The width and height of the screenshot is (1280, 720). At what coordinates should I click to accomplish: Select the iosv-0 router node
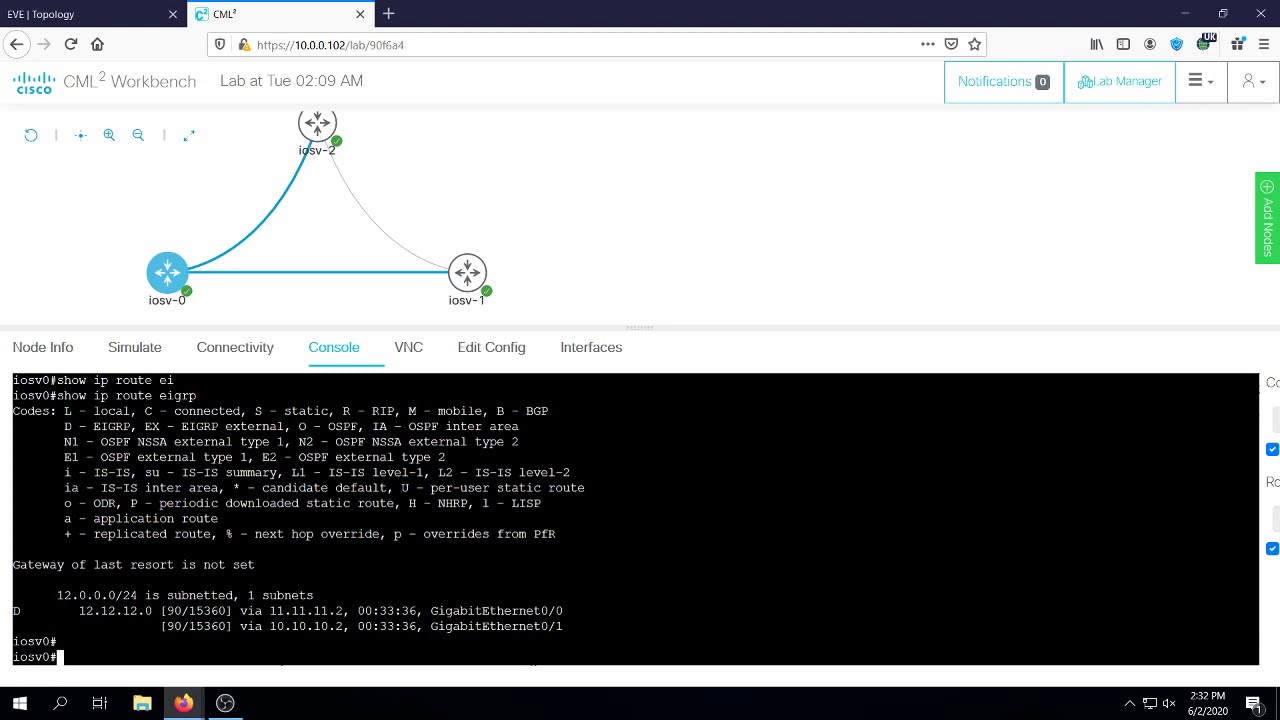pos(167,272)
